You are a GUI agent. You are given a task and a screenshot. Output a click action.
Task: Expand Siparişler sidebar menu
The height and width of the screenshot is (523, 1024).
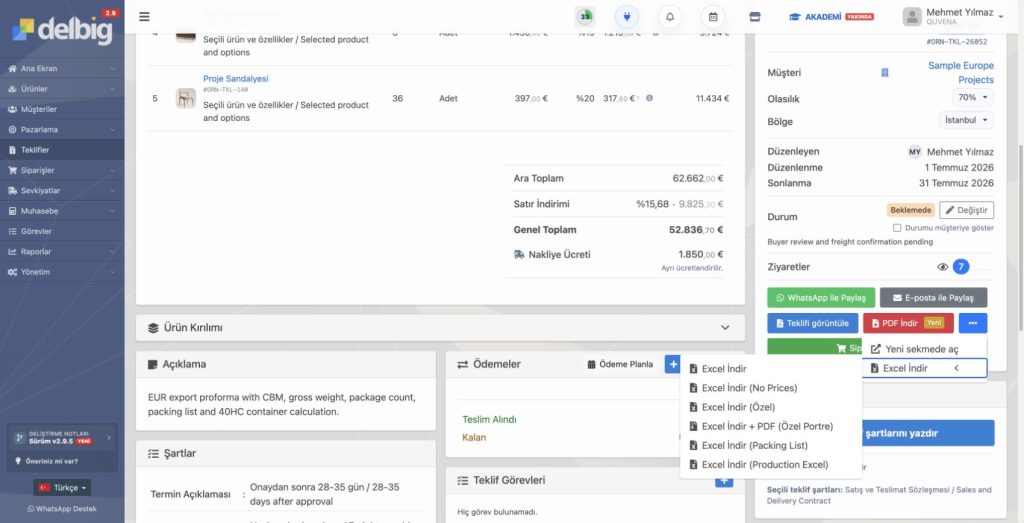point(62,170)
